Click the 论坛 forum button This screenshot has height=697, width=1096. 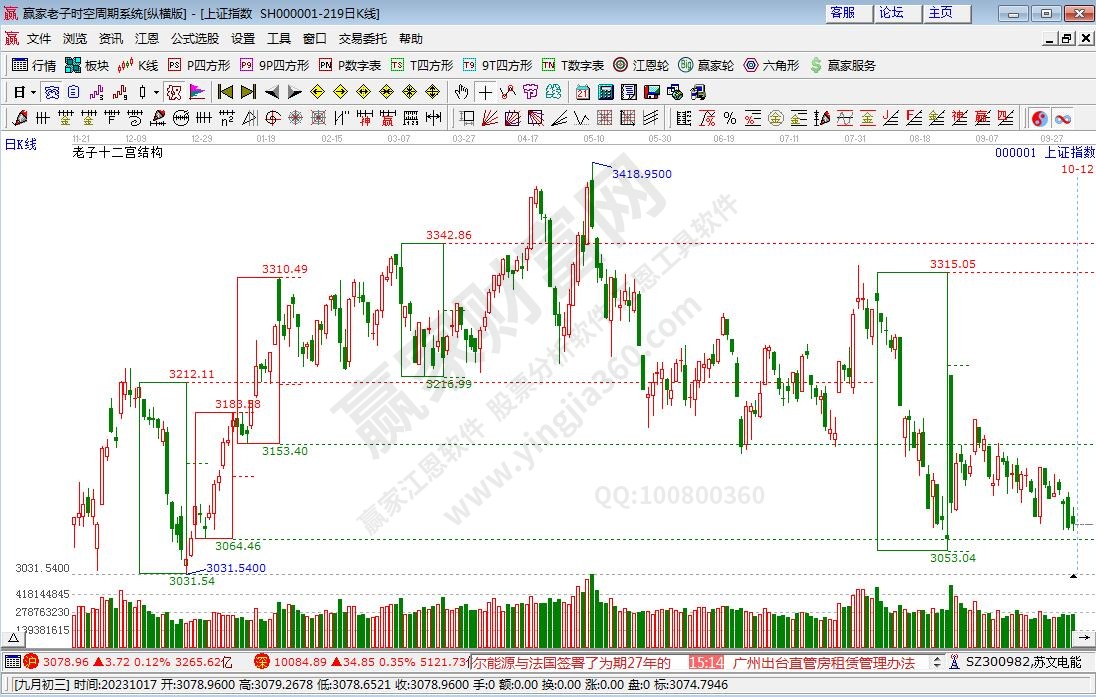click(x=891, y=13)
